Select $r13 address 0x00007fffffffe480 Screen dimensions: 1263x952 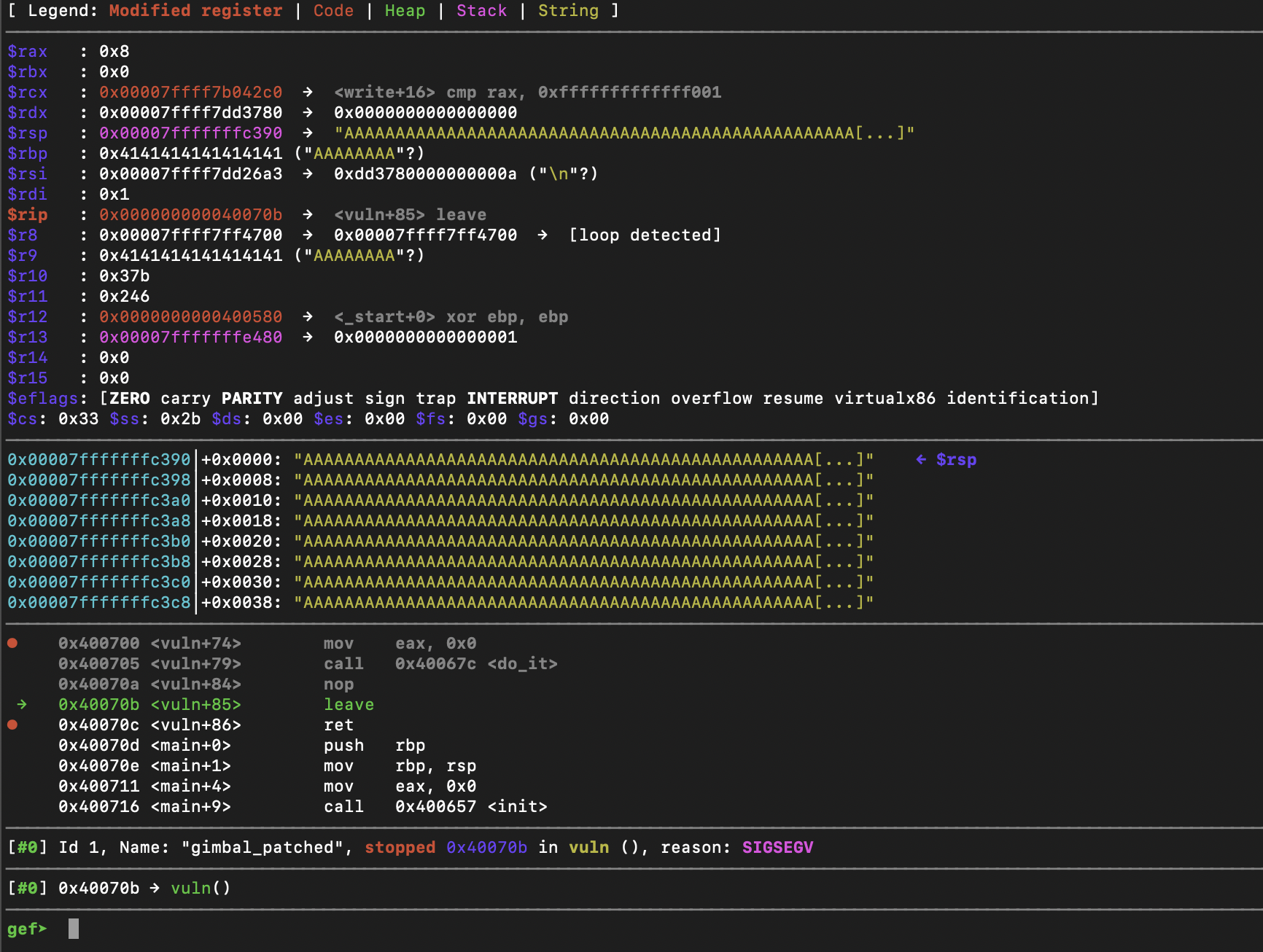[191, 338]
